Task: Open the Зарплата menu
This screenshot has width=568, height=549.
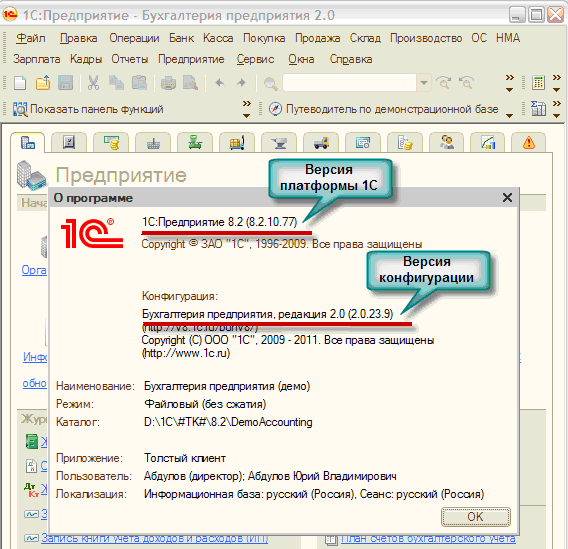Action: (37, 59)
